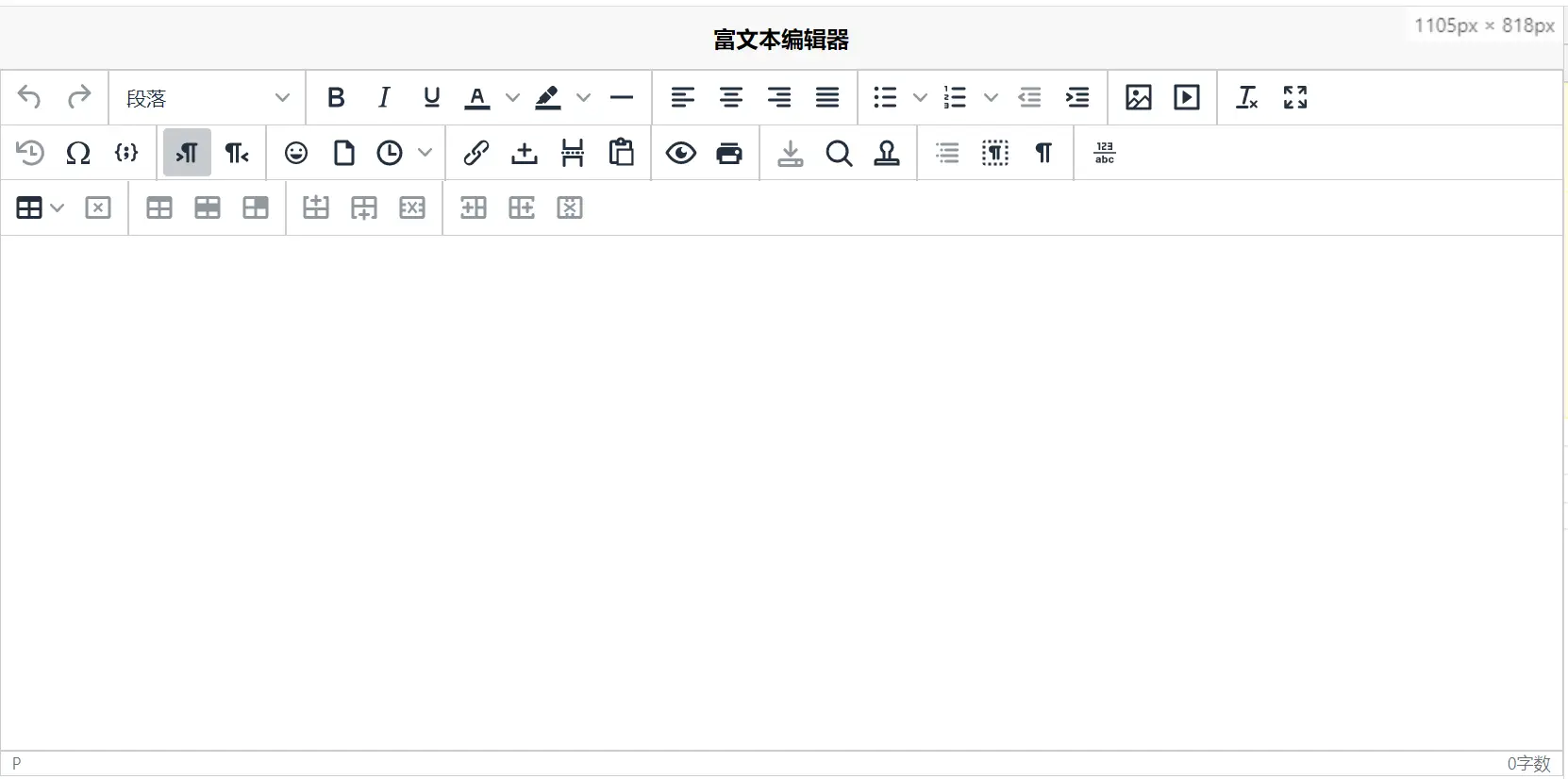1568x779 pixels.
Task: Print the document using the printer icon
Action: 729,153
